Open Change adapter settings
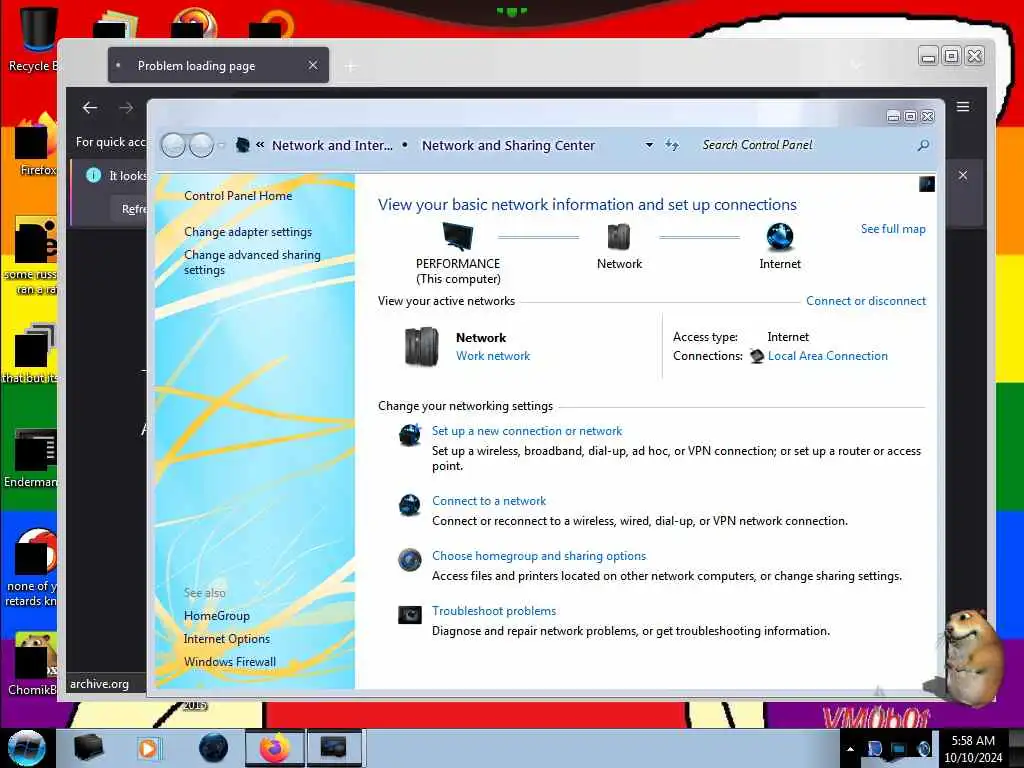Viewport: 1024px width, 768px height. tap(248, 232)
